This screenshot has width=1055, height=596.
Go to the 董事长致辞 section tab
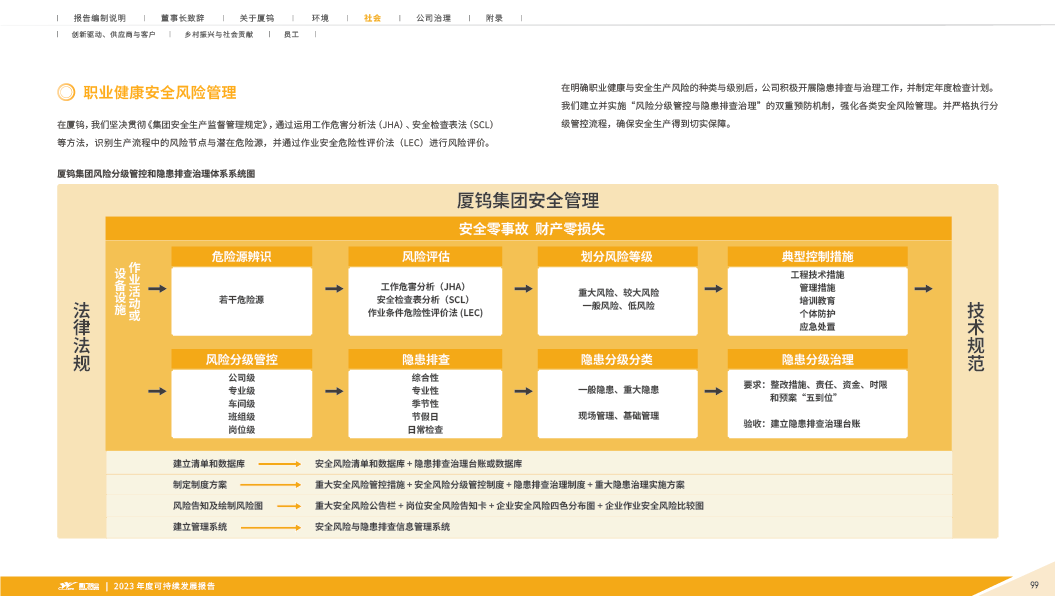182,18
